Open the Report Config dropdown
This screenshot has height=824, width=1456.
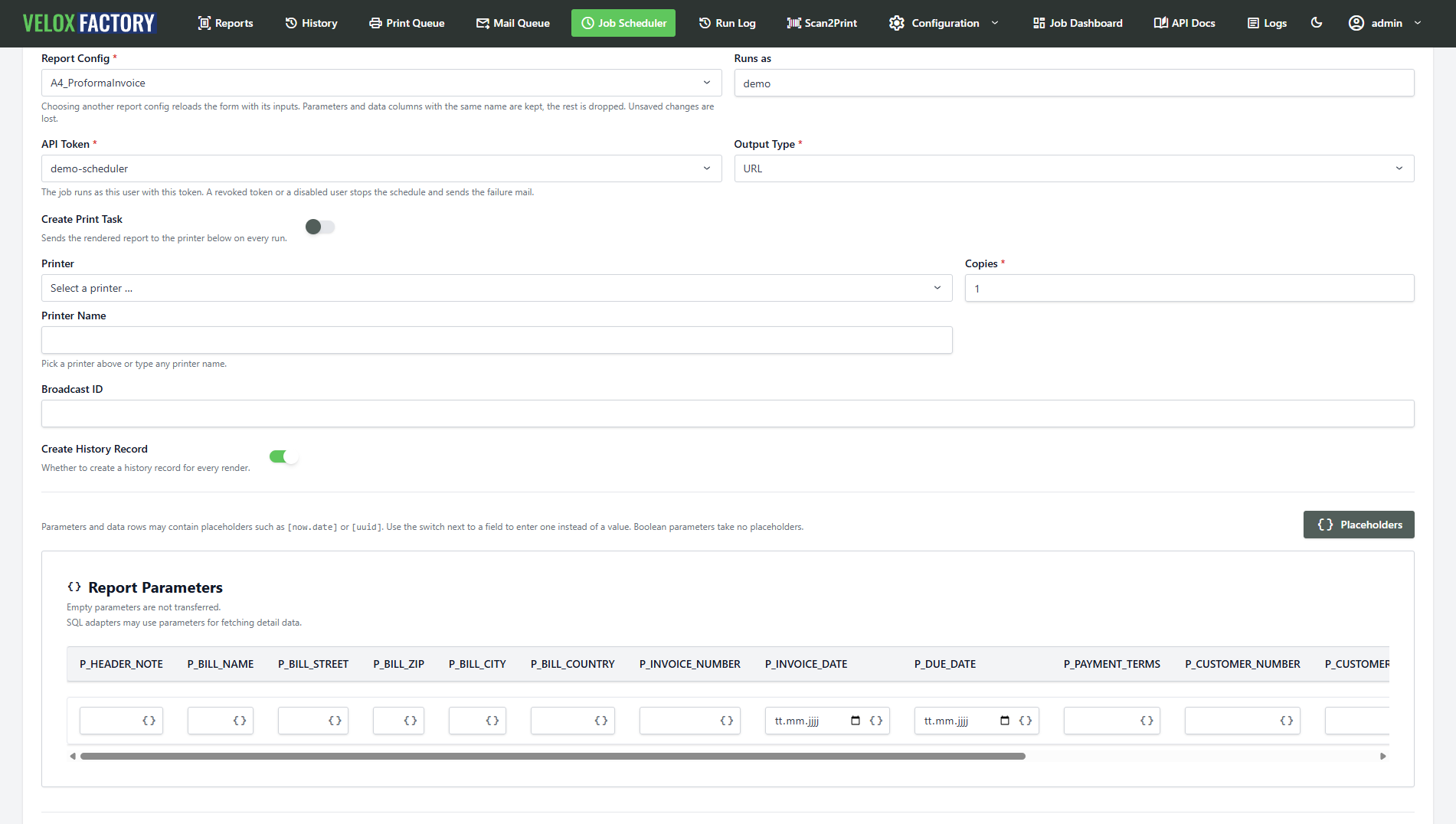click(381, 83)
